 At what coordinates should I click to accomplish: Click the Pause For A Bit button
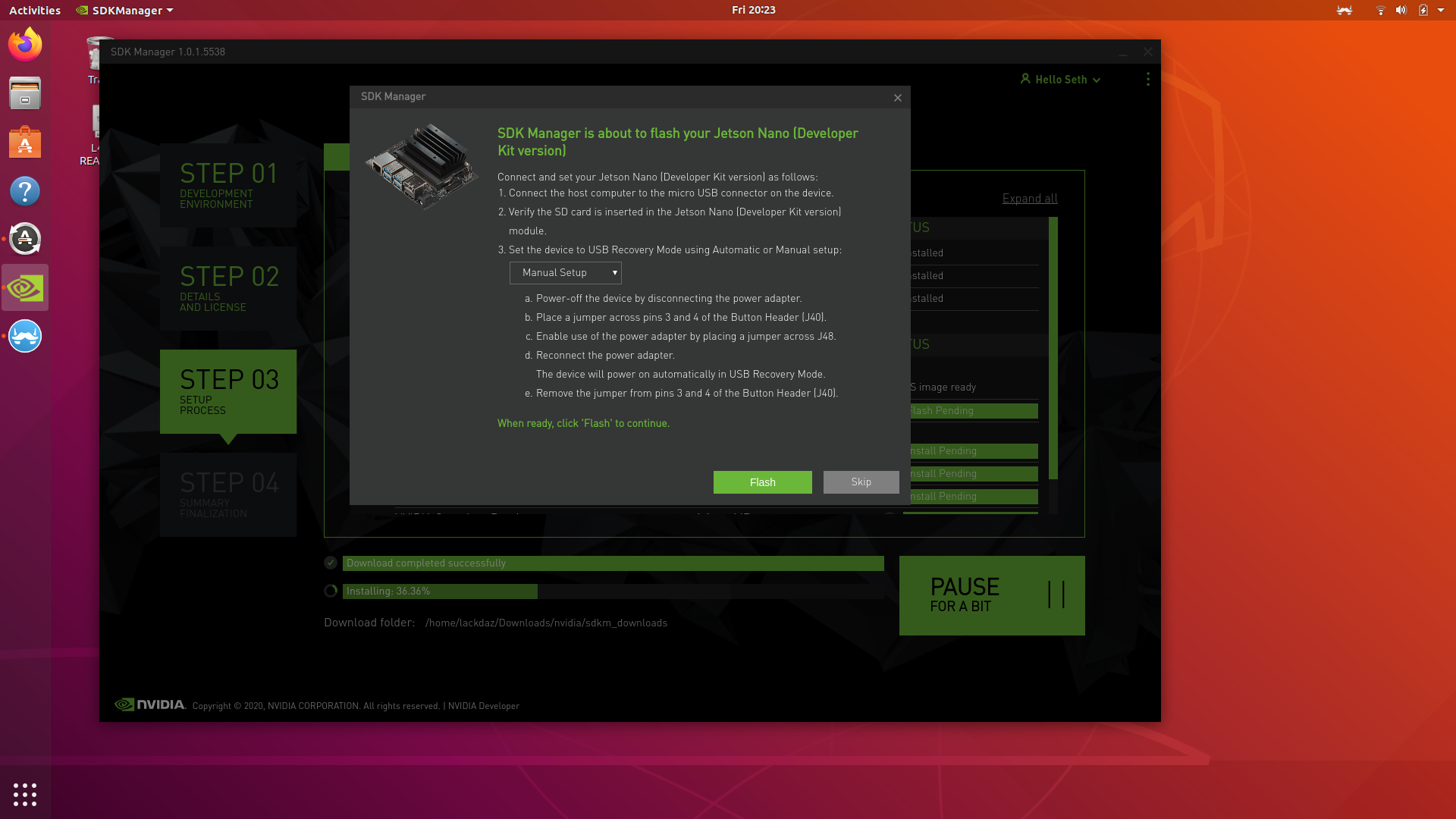pyautogui.click(x=991, y=595)
